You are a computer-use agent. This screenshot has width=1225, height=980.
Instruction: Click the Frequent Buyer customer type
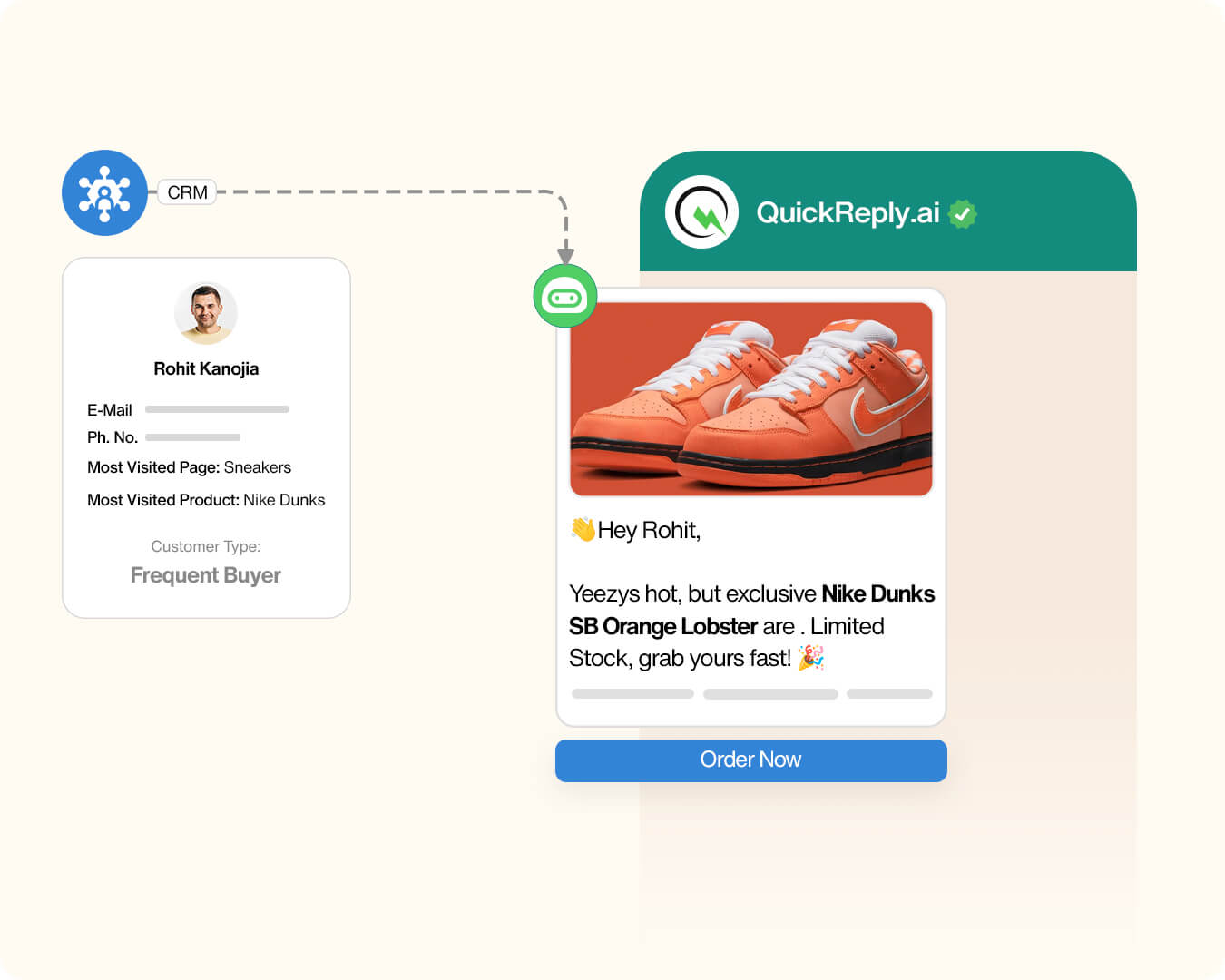point(206,575)
